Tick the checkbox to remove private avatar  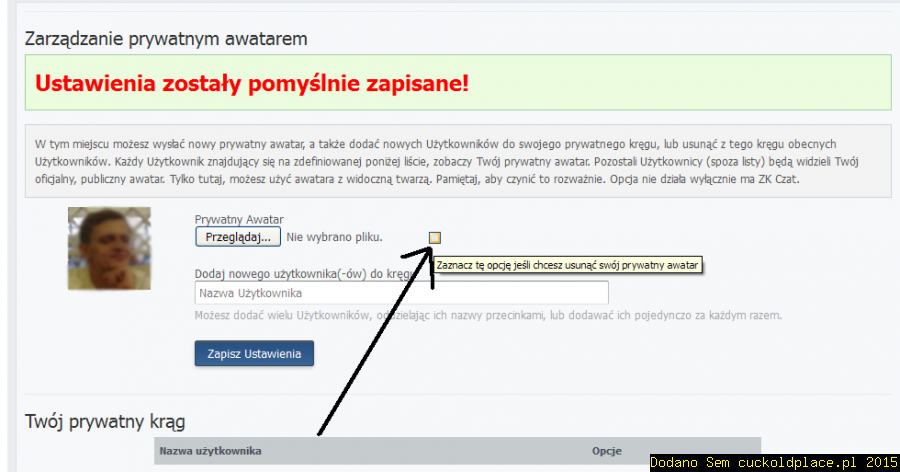point(434,237)
